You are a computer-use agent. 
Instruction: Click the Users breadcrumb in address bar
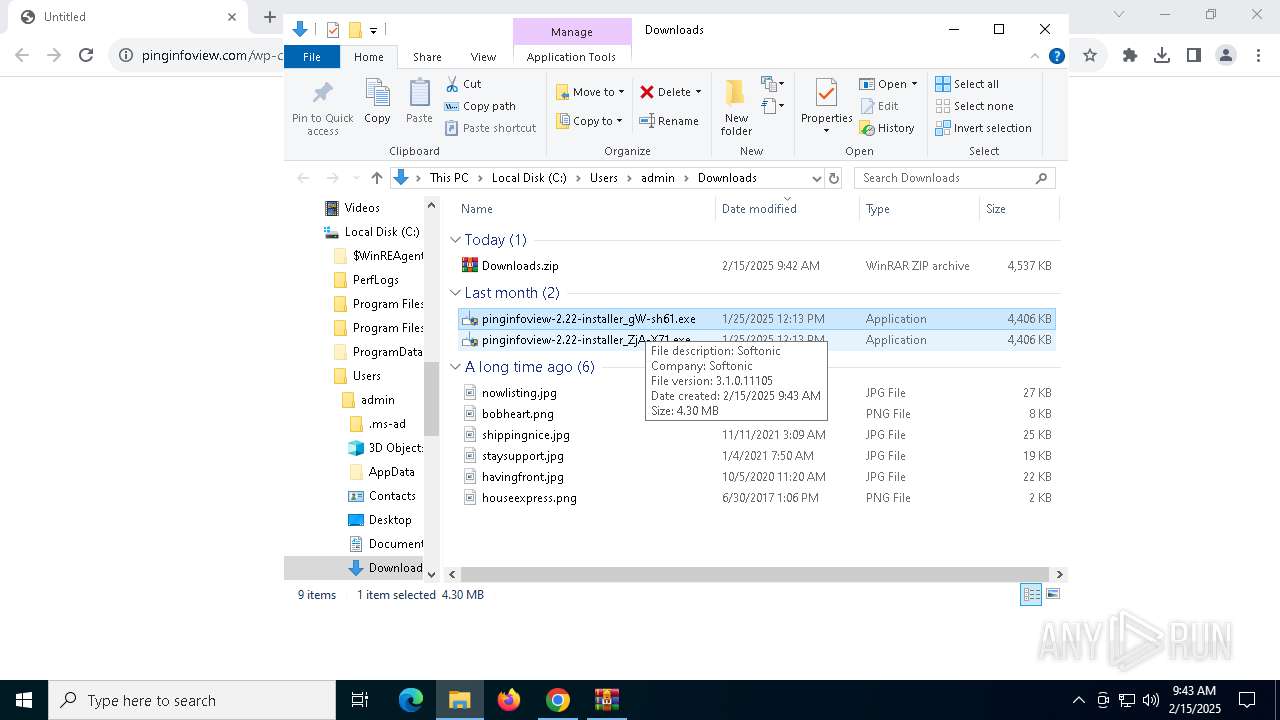pos(604,178)
